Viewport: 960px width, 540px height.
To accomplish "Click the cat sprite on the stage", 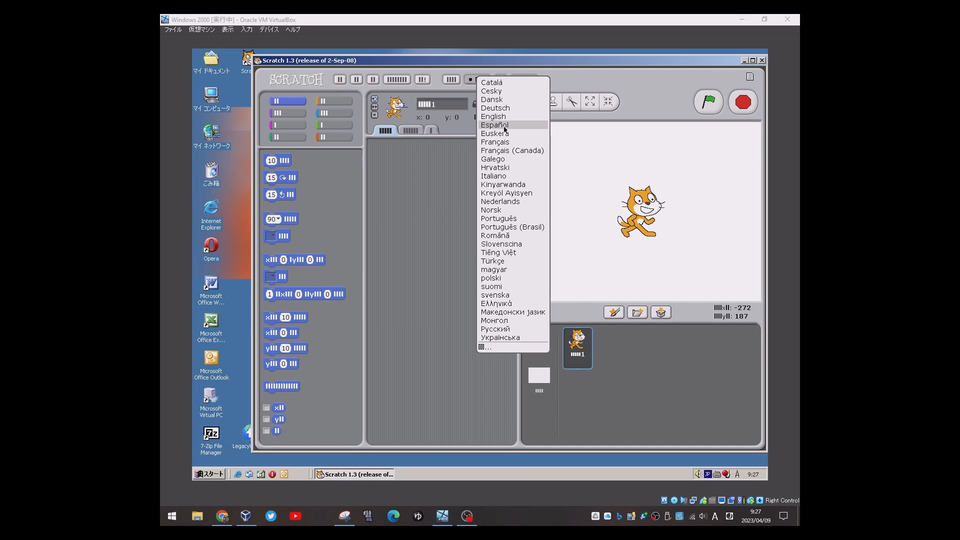I will pos(640,212).
